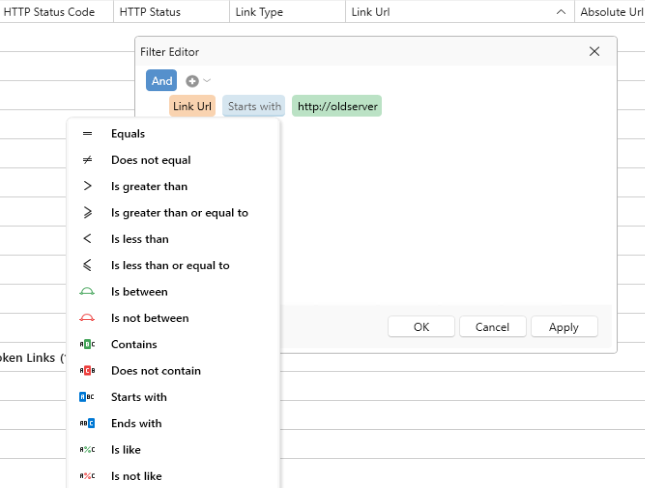Image resolution: width=645 pixels, height=488 pixels.
Task: Sort by Absolute Url column header
Action: pyautogui.click(x=610, y=12)
